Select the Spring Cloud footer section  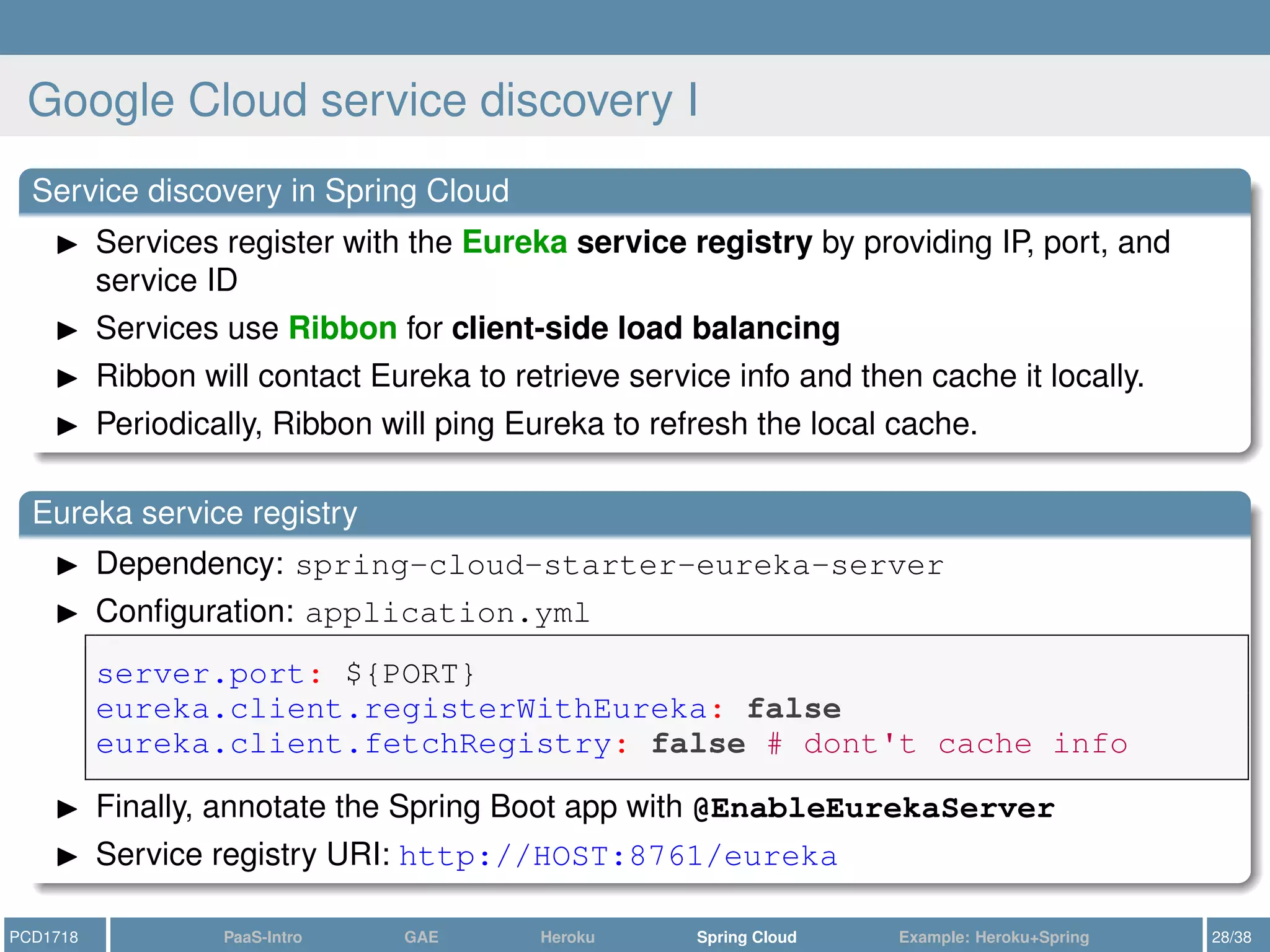click(747, 937)
